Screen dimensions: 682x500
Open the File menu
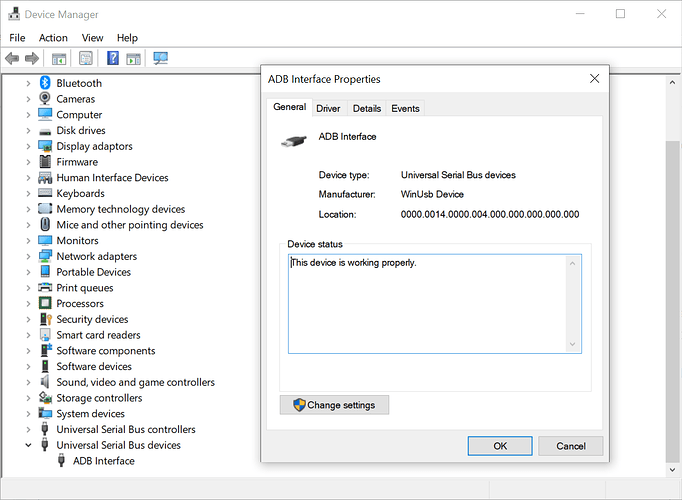point(17,38)
